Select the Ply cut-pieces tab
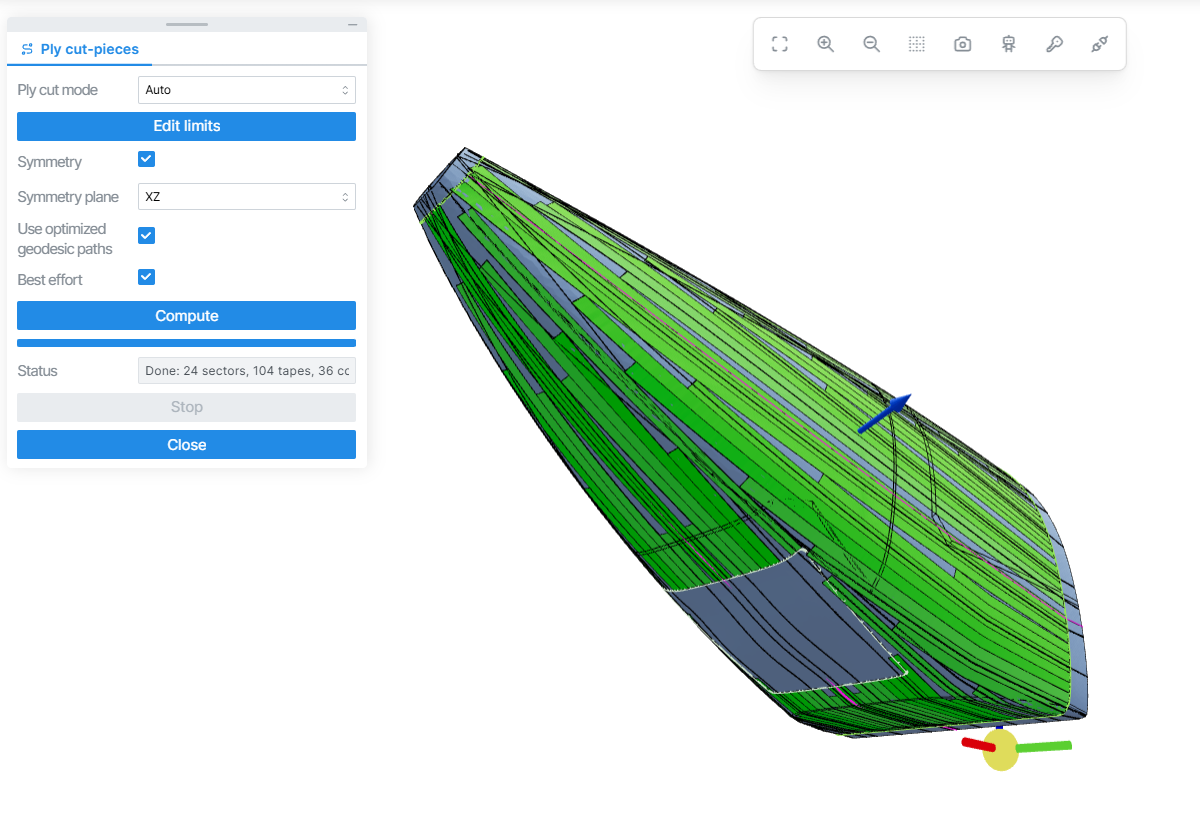 [80, 49]
